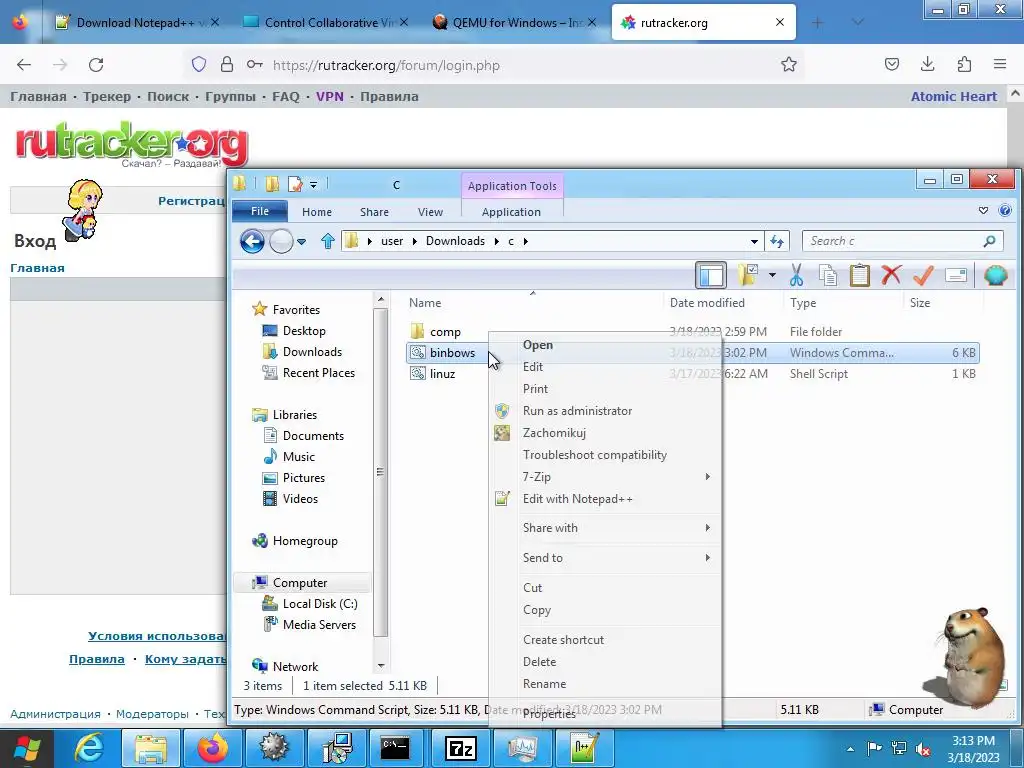Choose Rename in the context menu
This screenshot has height=768, width=1024.
pyautogui.click(x=544, y=684)
